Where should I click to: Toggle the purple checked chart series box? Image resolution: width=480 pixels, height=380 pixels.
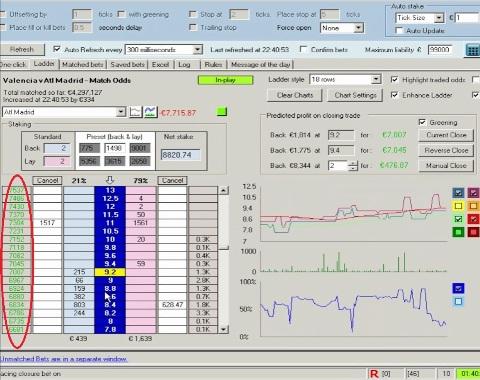pos(473,193)
